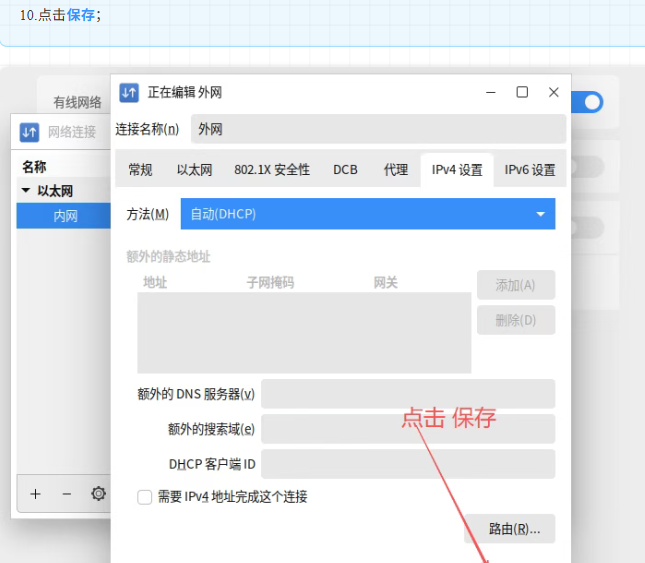Click the add connection plus icon
This screenshot has height=563, width=645.
35,494
